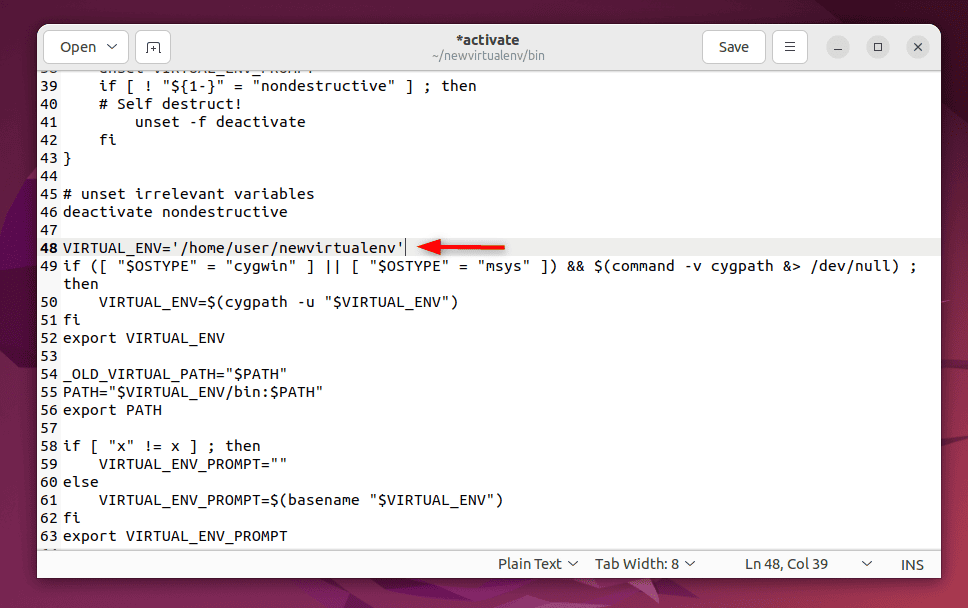Screen dimensions: 968x608
Task: Click the VIRTUAL_ENV_PROMPT="" line 59
Action: click(193, 464)
